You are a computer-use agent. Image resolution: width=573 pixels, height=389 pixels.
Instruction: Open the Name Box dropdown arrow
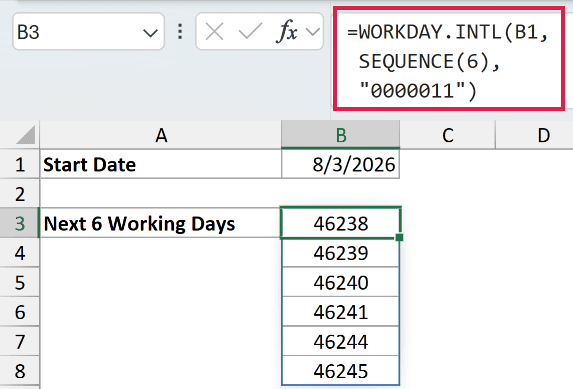[150, 33]
